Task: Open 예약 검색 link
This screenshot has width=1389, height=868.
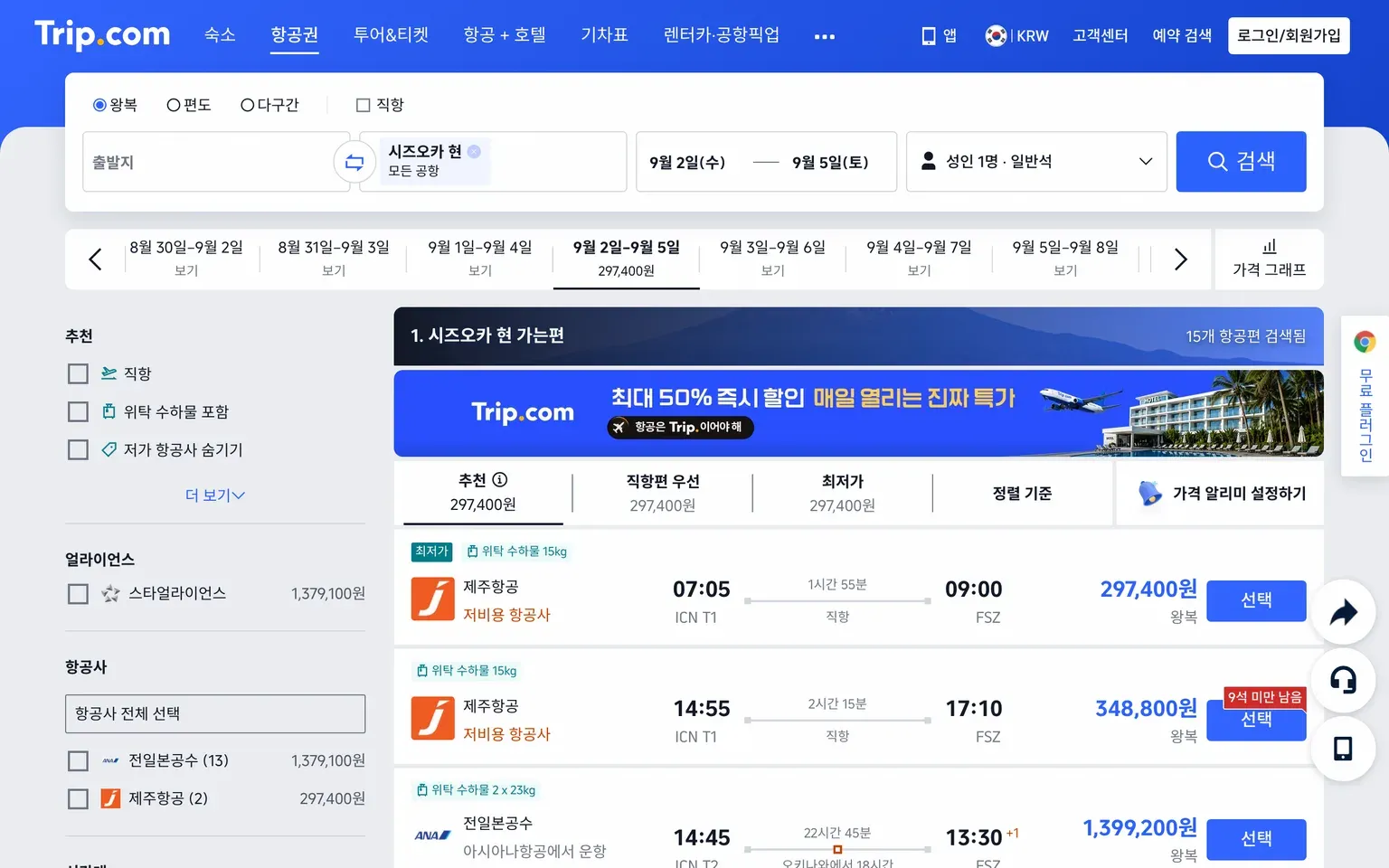Action: [x=1181, y=36]
